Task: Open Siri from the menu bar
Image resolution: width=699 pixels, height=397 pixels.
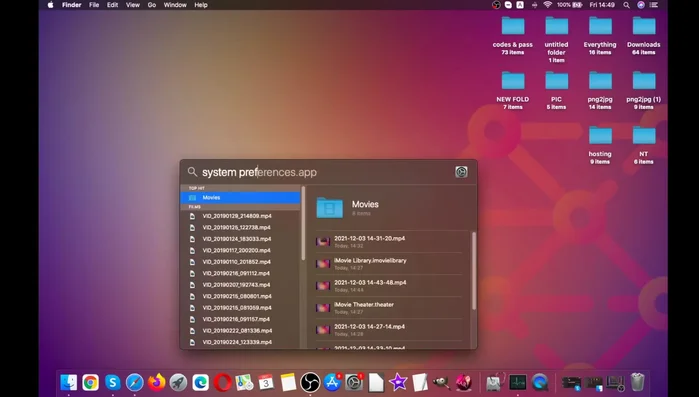Action: (641, 5)
